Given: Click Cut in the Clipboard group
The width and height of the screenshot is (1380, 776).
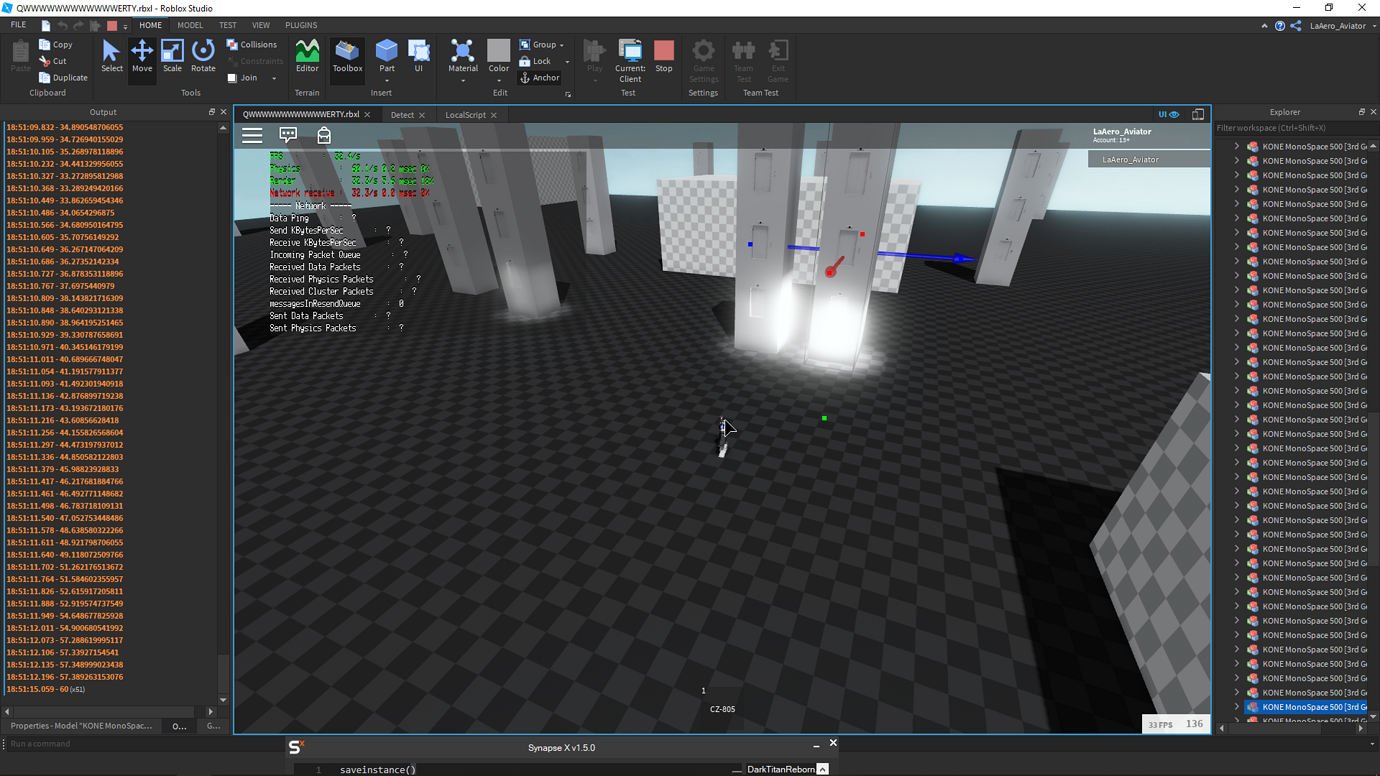Looking at the screenshot, I should [53, 61].
